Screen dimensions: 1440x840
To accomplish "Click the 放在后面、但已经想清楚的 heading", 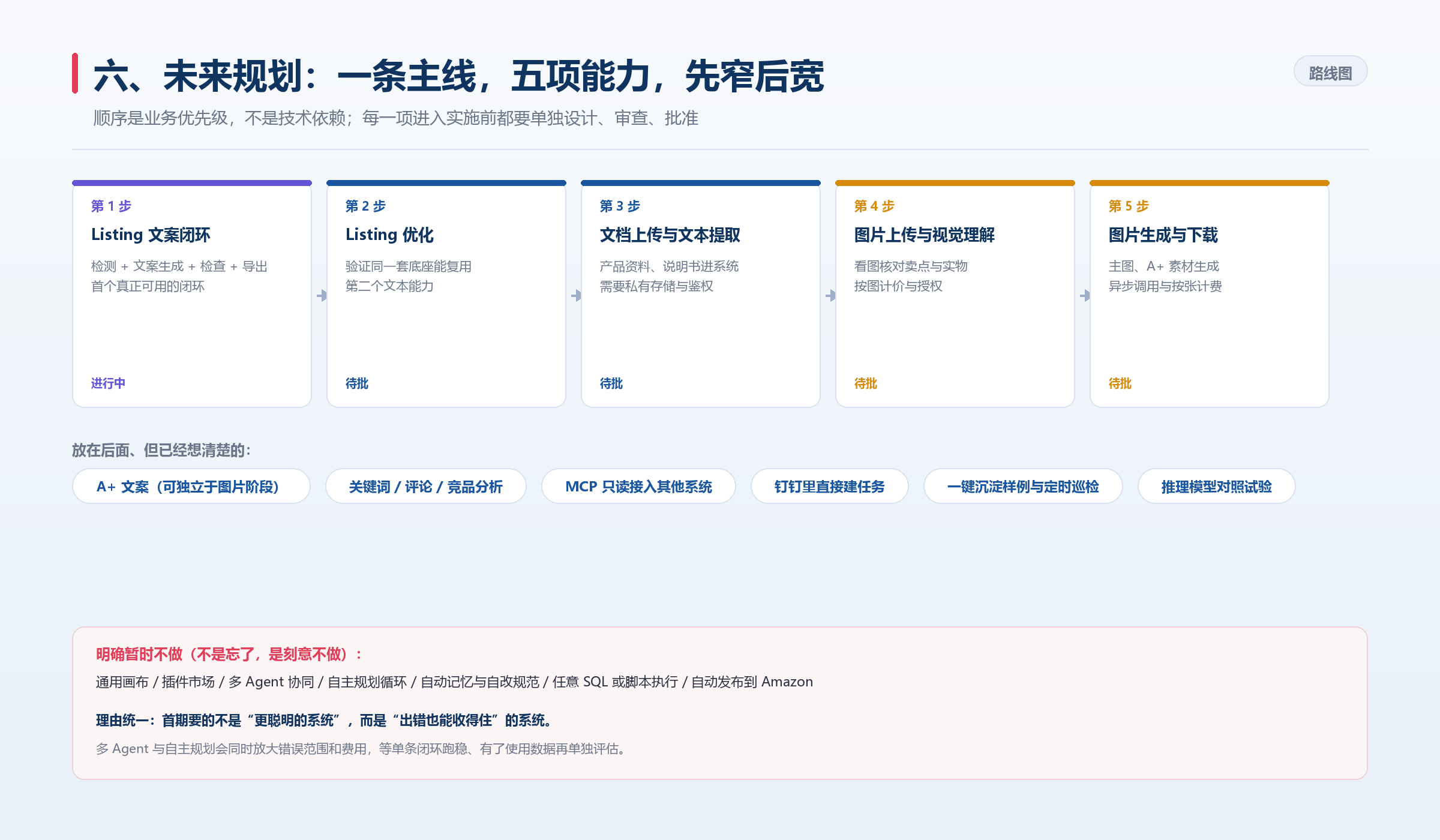I will coord(161,450).
